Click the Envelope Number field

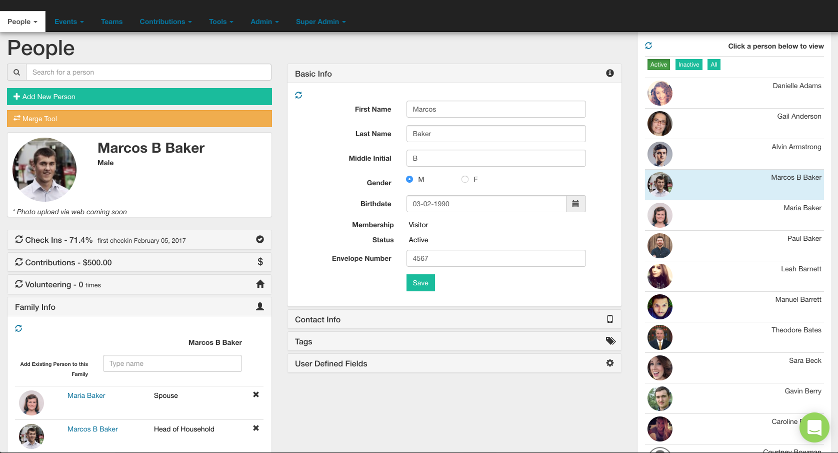[495, 259]
